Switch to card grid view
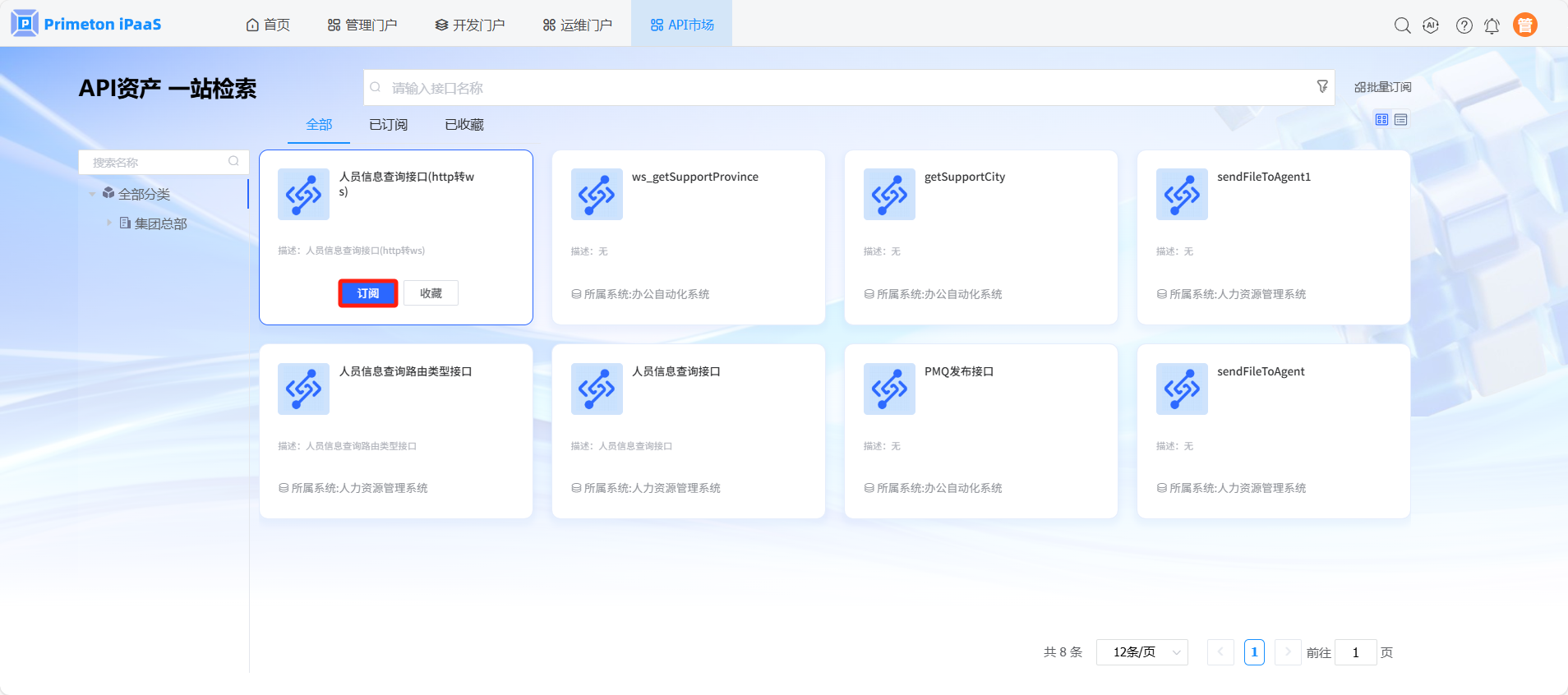Viewport: 1568px width, 695px height. [1381, 120]
